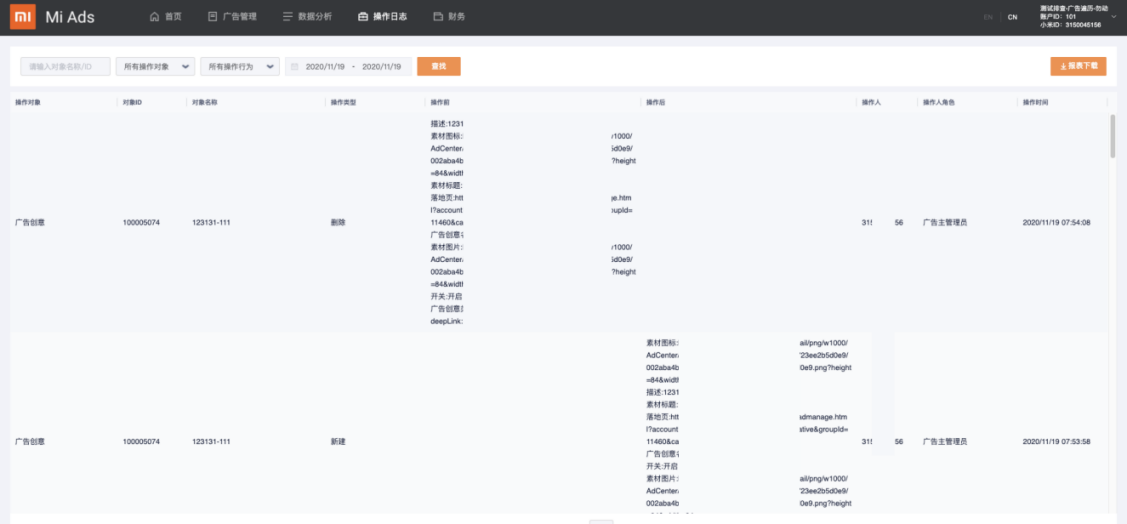Switch to the 财务 tab
The width and height of the screenshot is (1127, 524).
[x=456, y=17]
